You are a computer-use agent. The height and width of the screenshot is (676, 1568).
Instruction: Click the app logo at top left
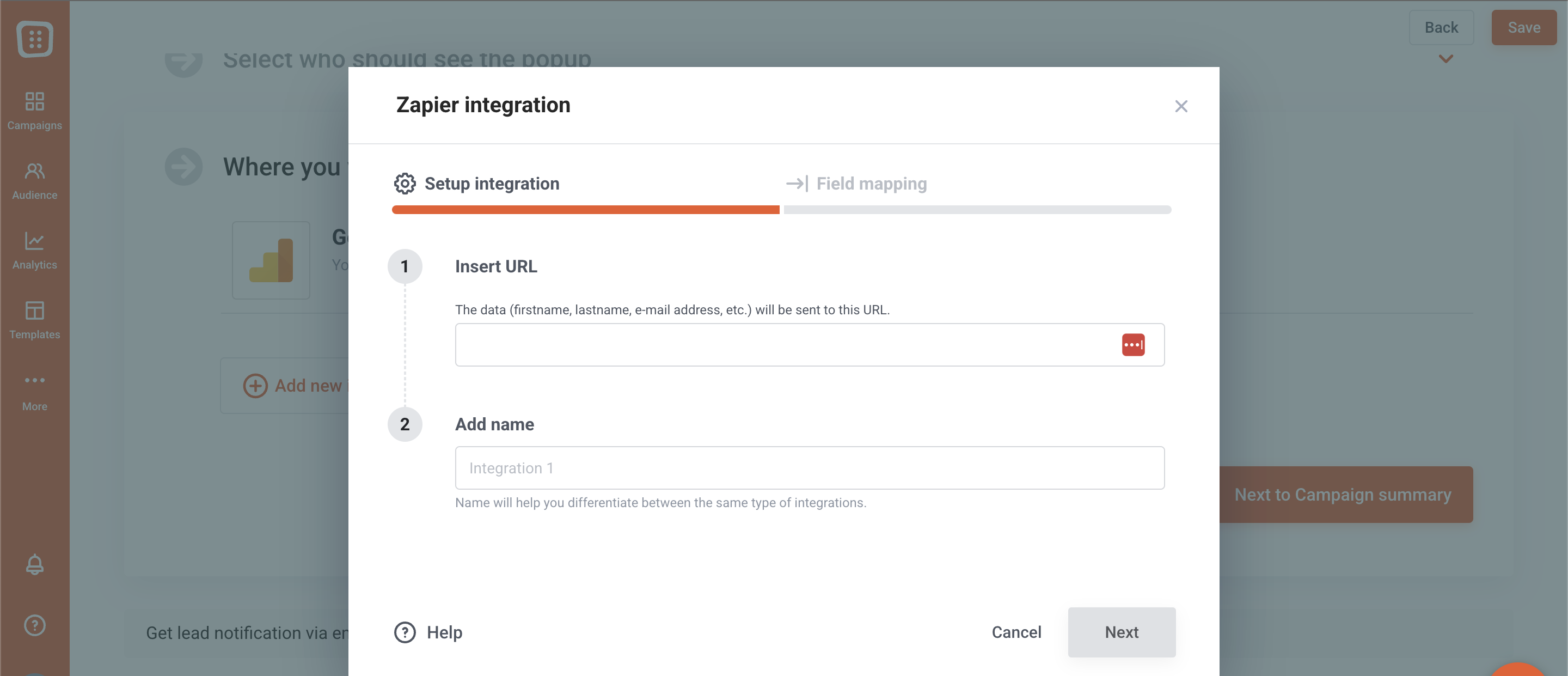(35, 39)
